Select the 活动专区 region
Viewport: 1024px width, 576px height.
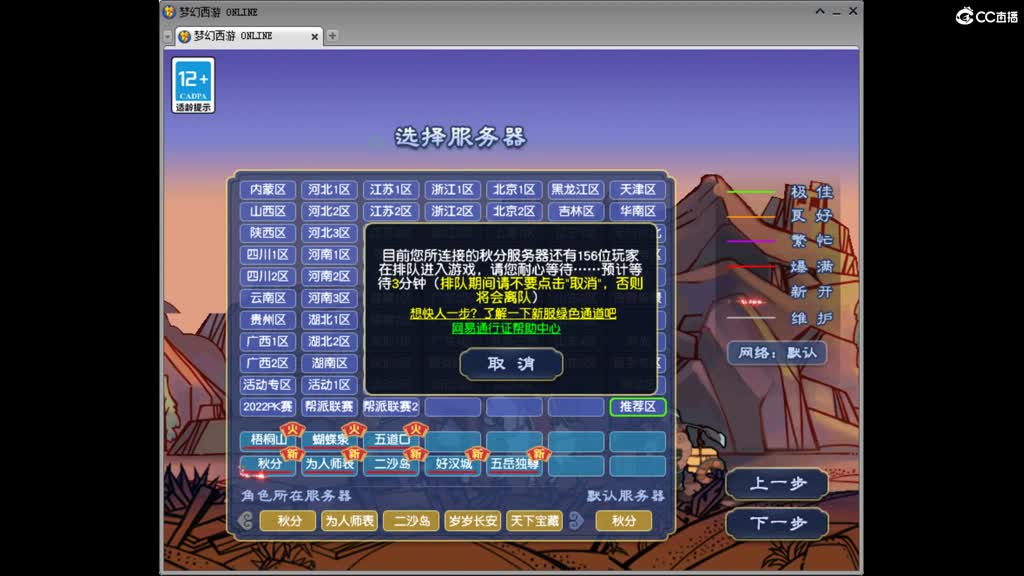(268, 385)
